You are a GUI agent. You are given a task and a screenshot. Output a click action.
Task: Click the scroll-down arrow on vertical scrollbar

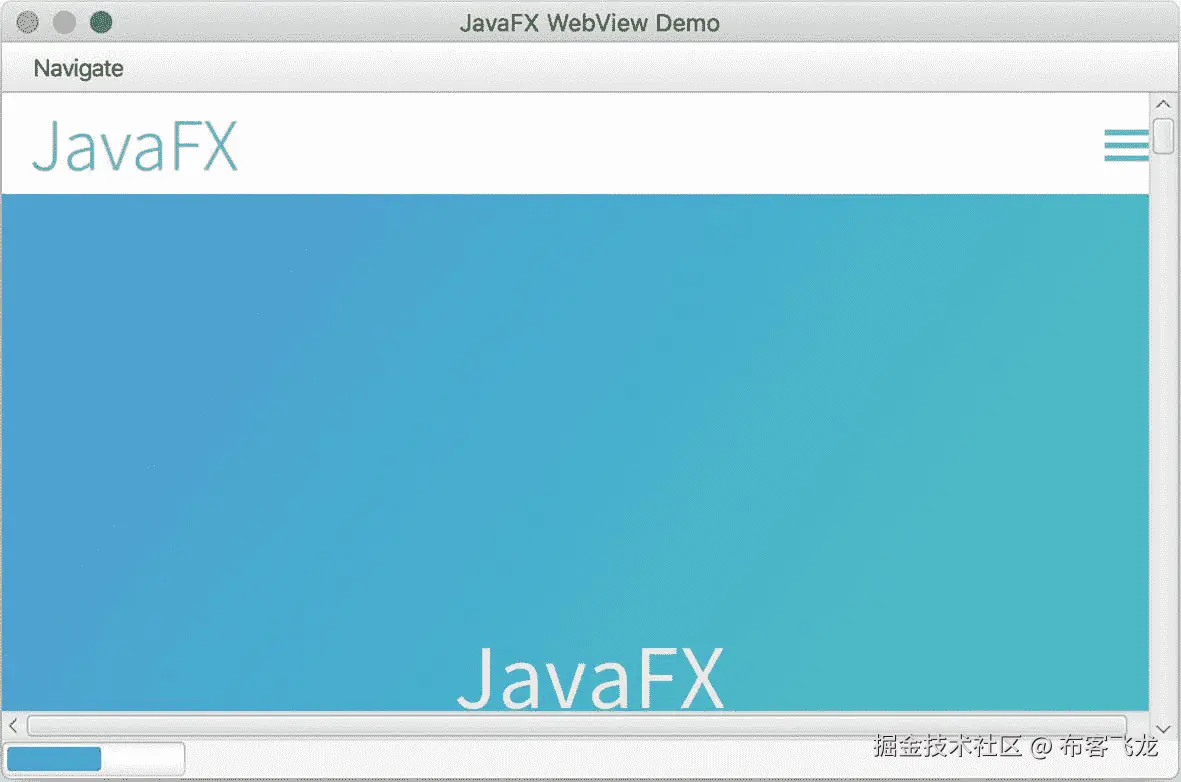pyautogui.click(x=1163, y=729)
